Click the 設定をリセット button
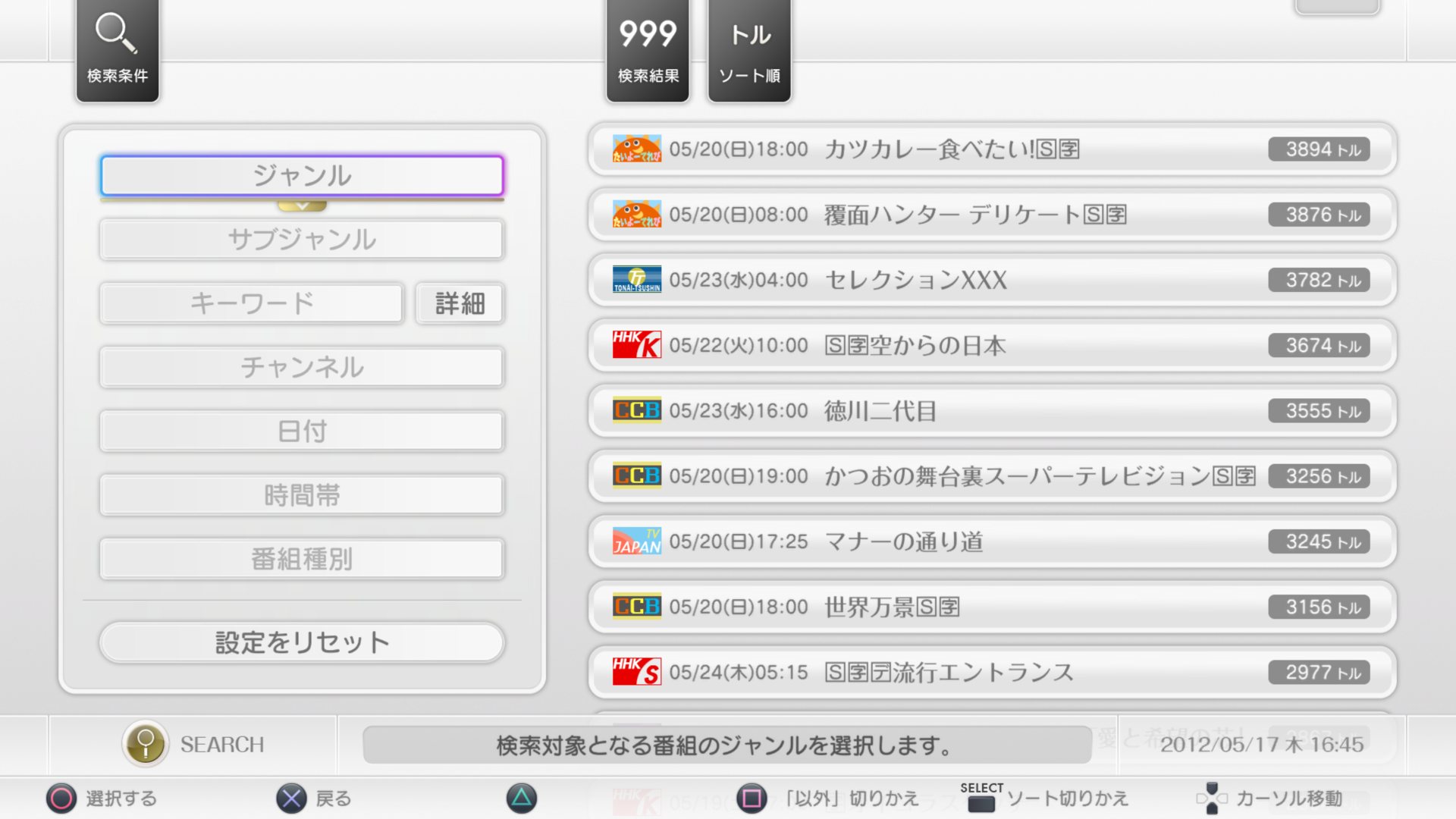Image resolution: width=1456 pixels, height=819 pixels. pyautogui.click(x=302, y=642)
